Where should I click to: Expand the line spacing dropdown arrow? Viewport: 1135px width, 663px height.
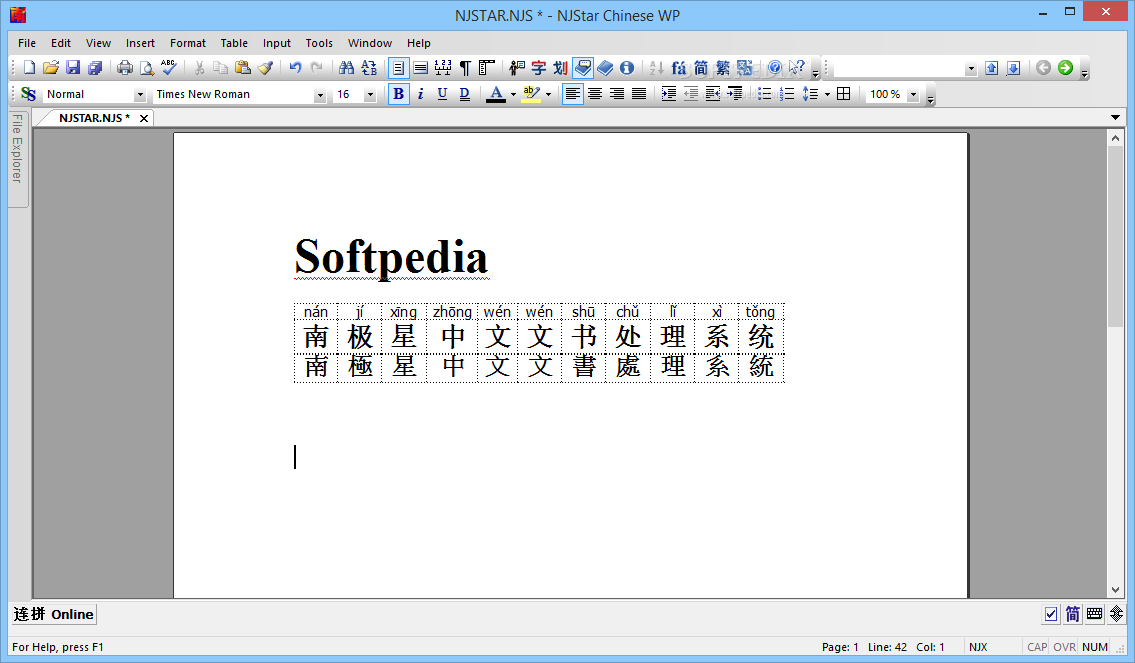click(x=827, y=94)
